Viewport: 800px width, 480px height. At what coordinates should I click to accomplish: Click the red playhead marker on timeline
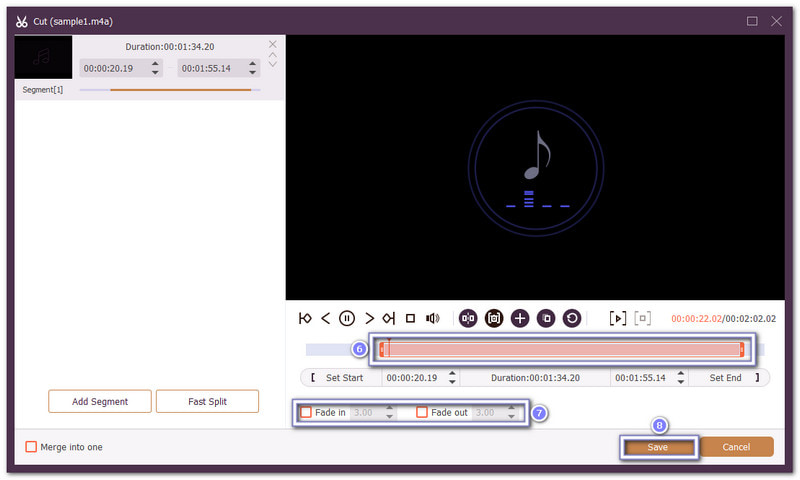coord(389,347)
